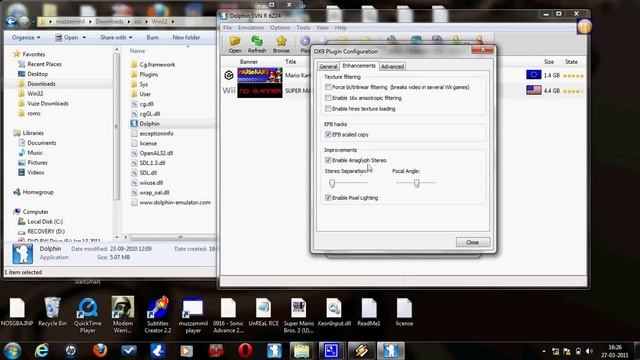Click the Windows Explorer taskbar button
This screenshot has width=640, height=360.
[301, 351]
